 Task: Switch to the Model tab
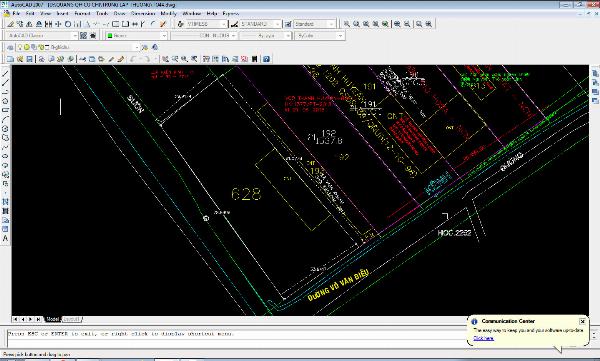pos(52,319)
